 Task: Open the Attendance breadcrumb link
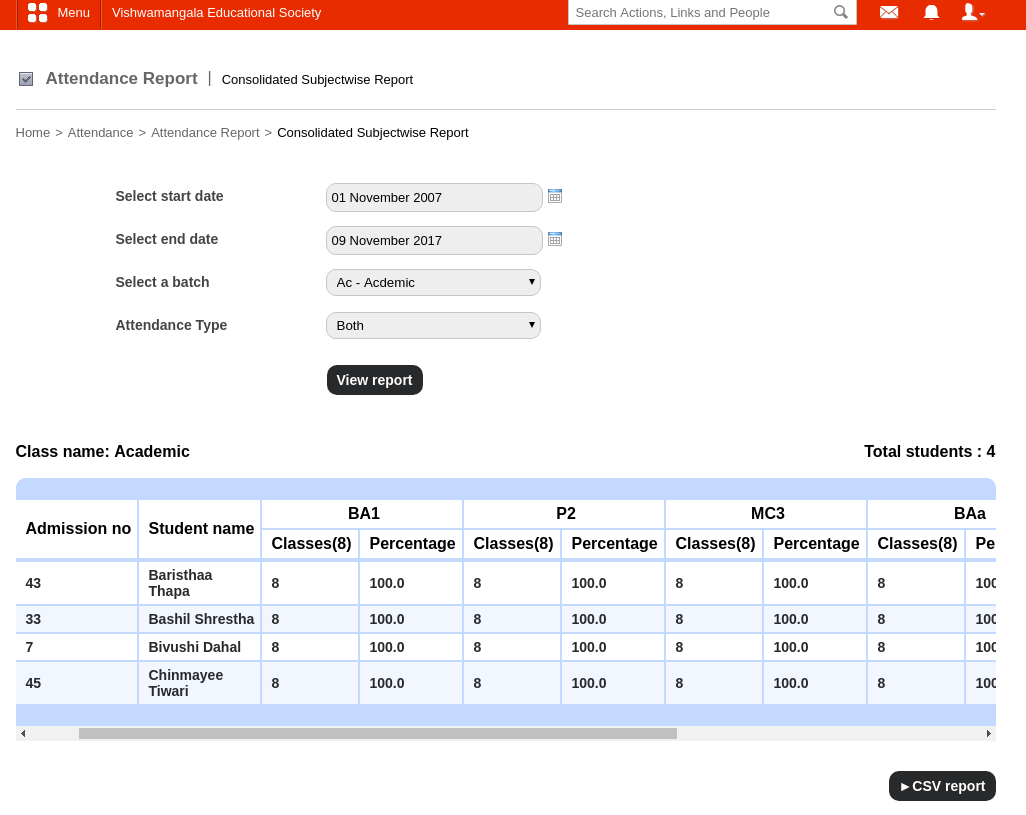tap(100, 133)
